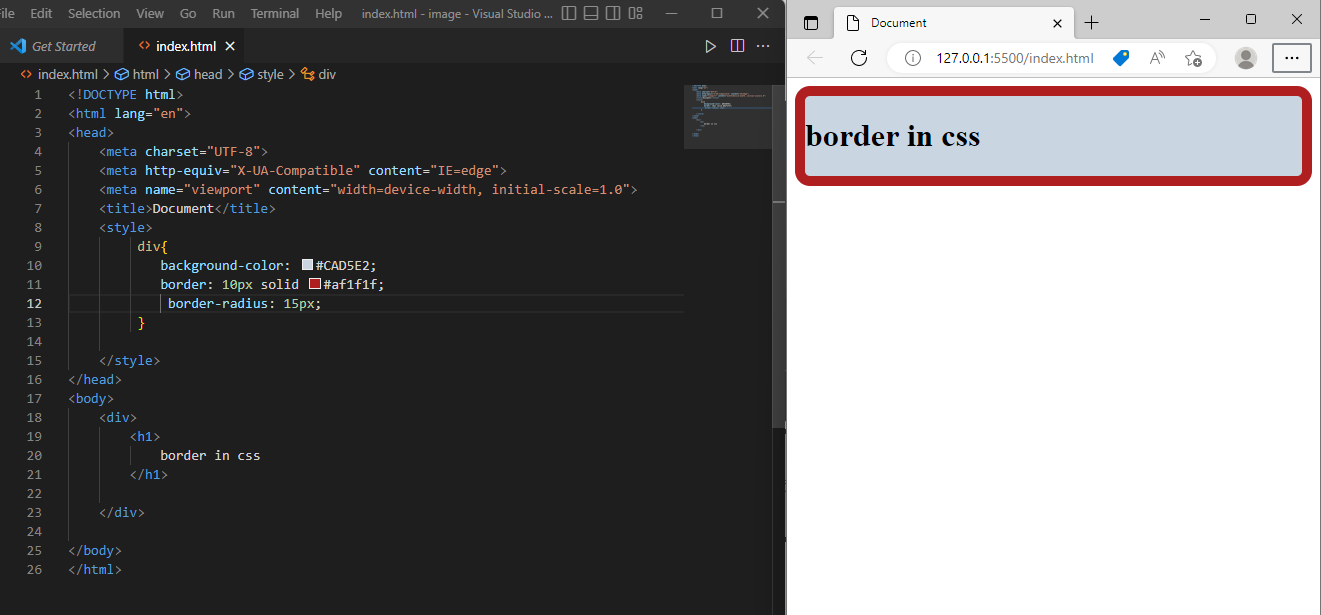Click the code minimap preview

tap(727, 116)
